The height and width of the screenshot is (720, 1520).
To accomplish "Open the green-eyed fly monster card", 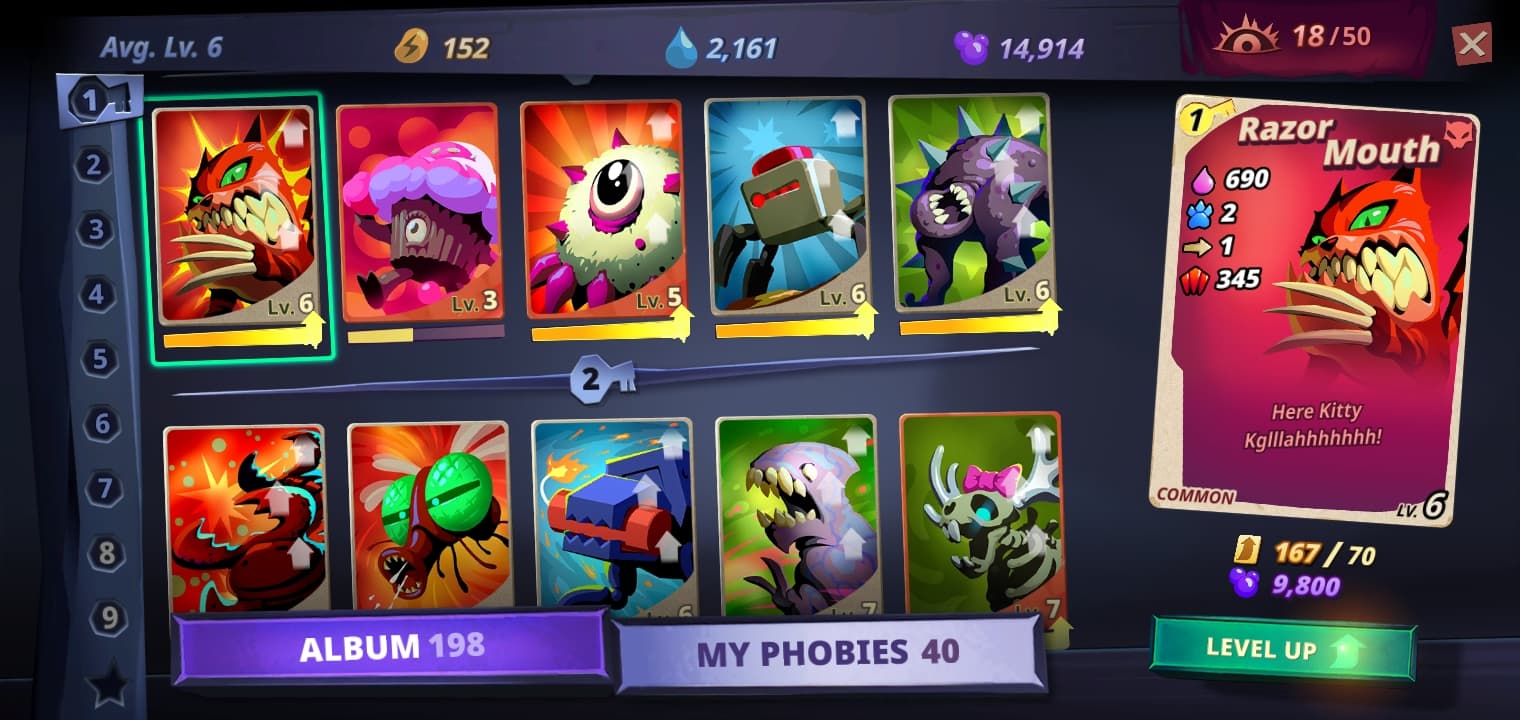I will coord(430,515).
